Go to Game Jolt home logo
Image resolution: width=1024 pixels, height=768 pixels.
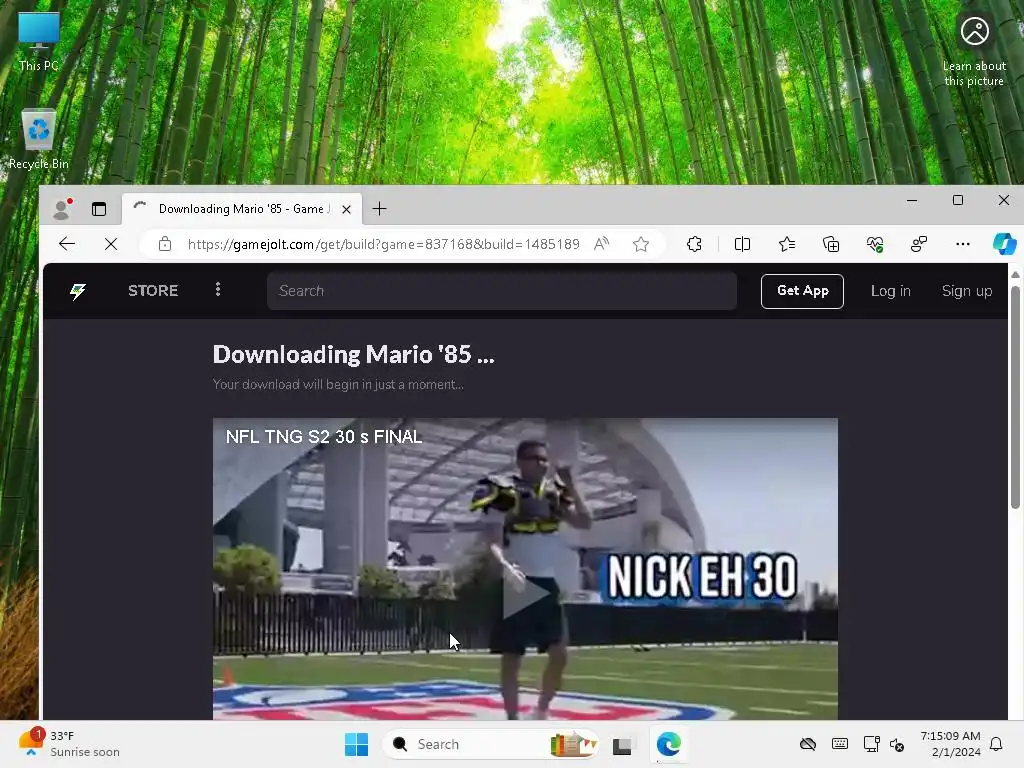pyautogui.click(x=78, y=291)
